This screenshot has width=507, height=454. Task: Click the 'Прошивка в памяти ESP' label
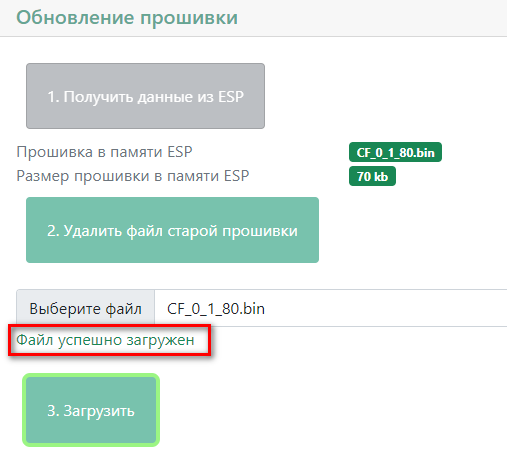point(104,152)
